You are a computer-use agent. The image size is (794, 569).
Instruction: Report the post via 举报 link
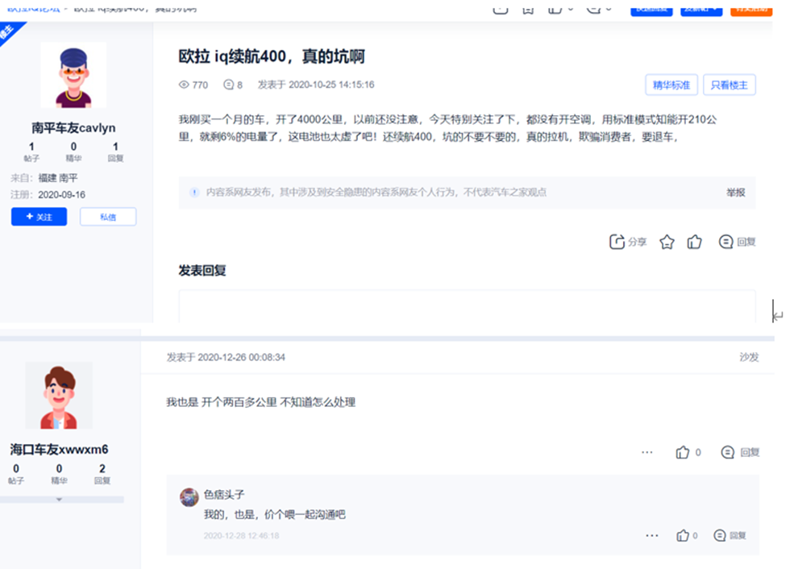coord(736,192)
